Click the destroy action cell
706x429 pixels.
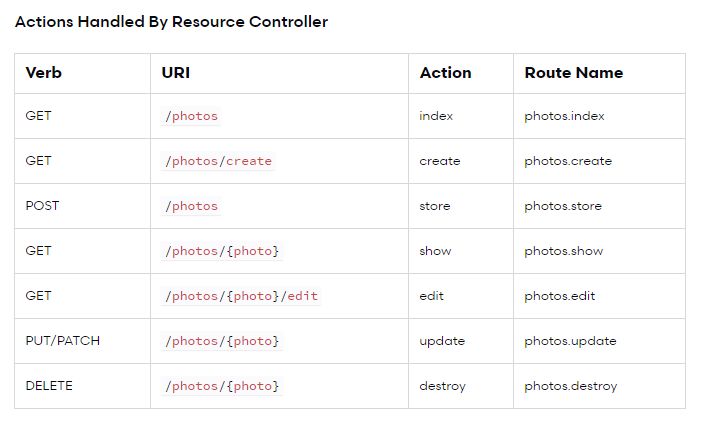442,386
